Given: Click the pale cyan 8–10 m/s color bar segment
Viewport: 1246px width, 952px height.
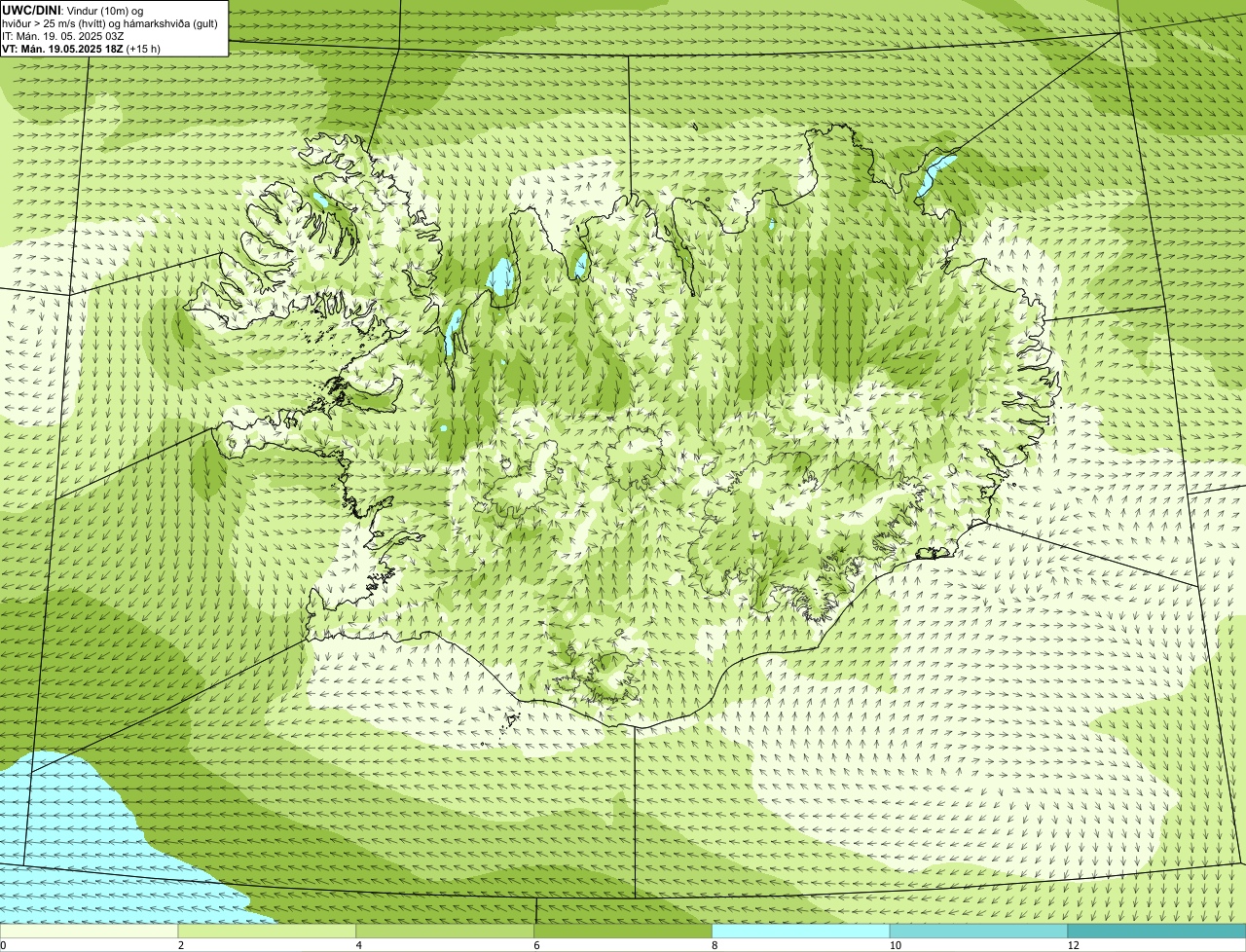Looking at the screenshot, I should (x=801, y=931).
